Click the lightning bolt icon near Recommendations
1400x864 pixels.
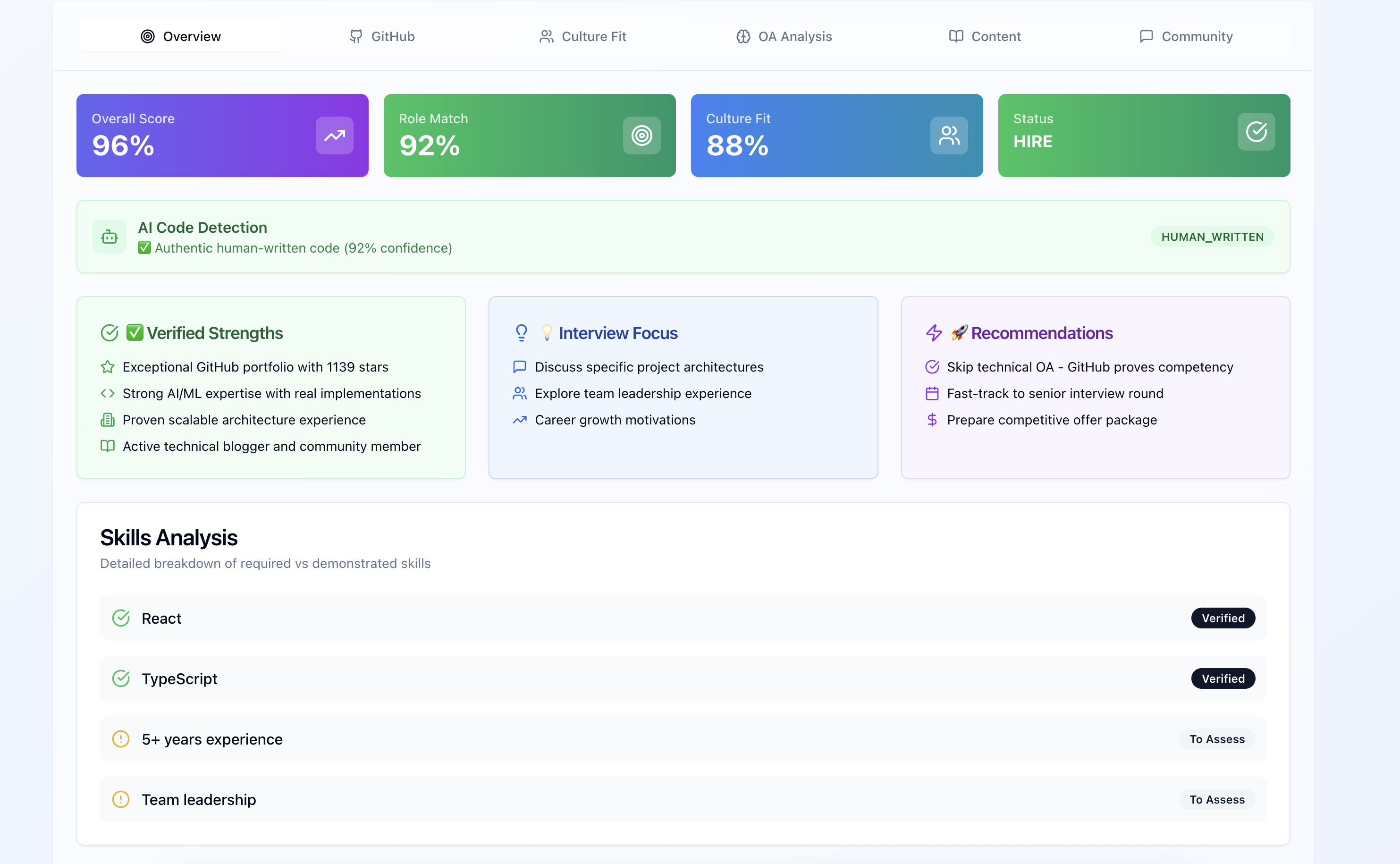point(934,333)
